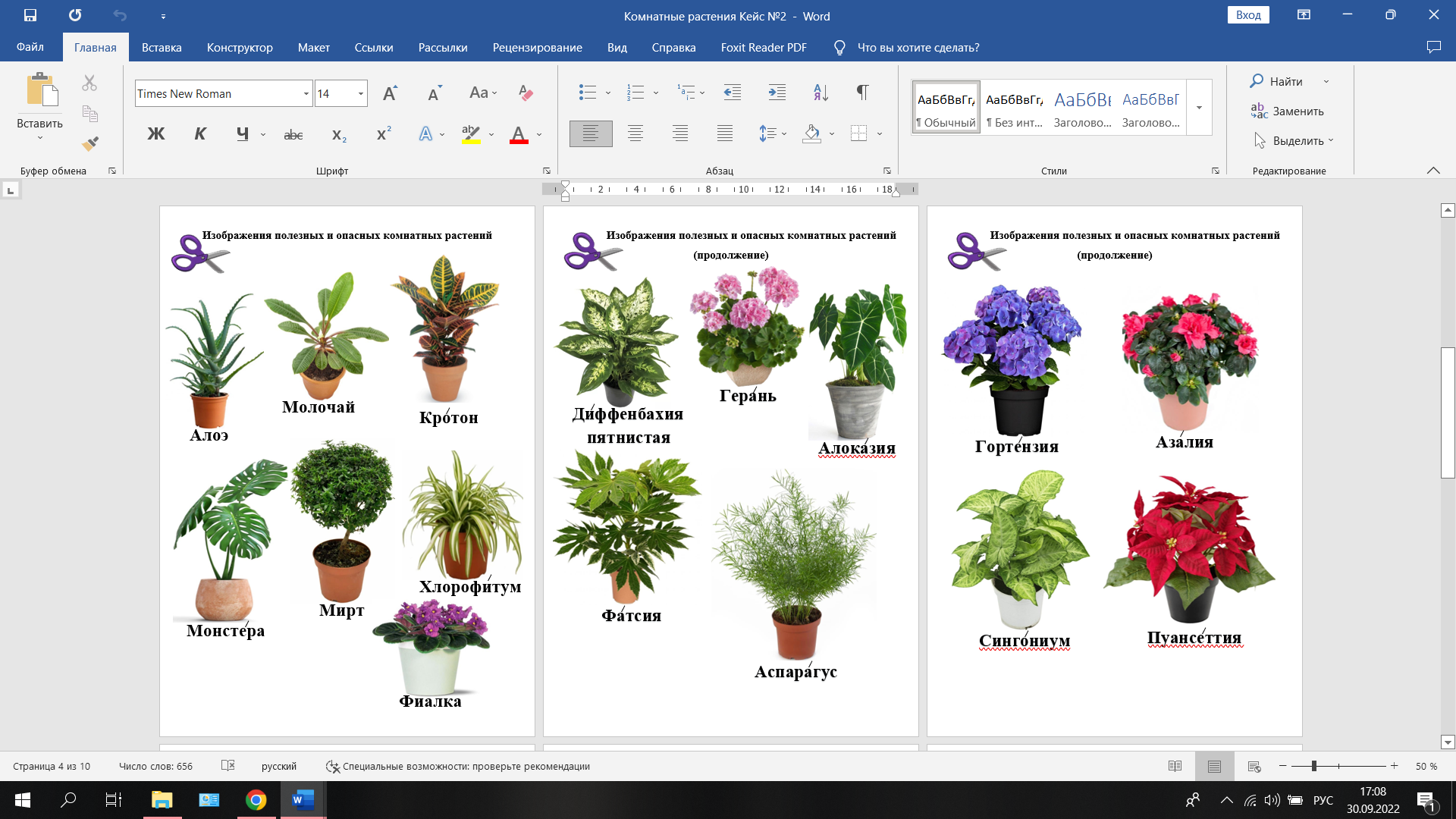Open font size dropdown arrow
This screenshot has width=1456, height=819.
(360, 94)
